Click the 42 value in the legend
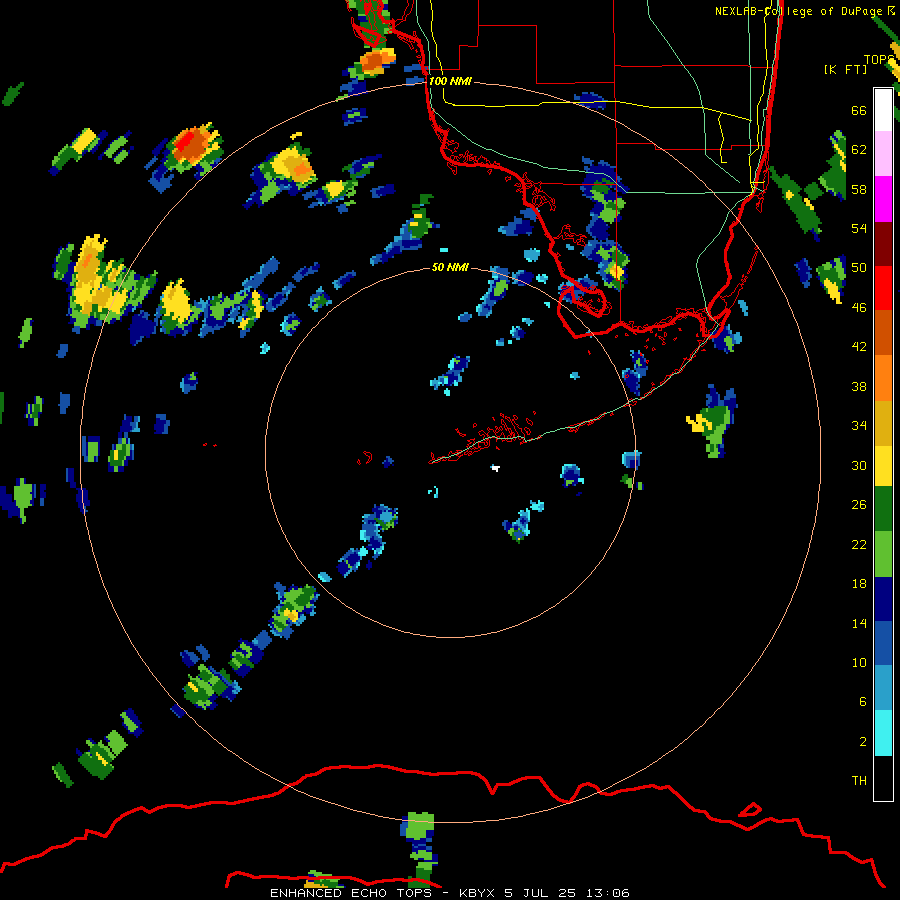Viewport: 900px width, 900px height. (859, 347)
